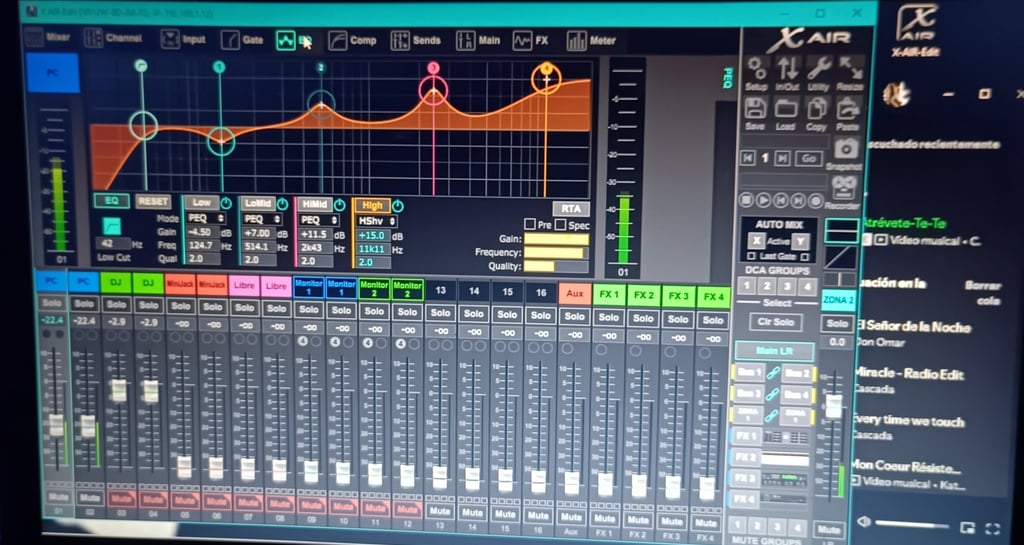Switch to the Mixer tab
The image size is (1024, 545).
[x=48, y=37]
